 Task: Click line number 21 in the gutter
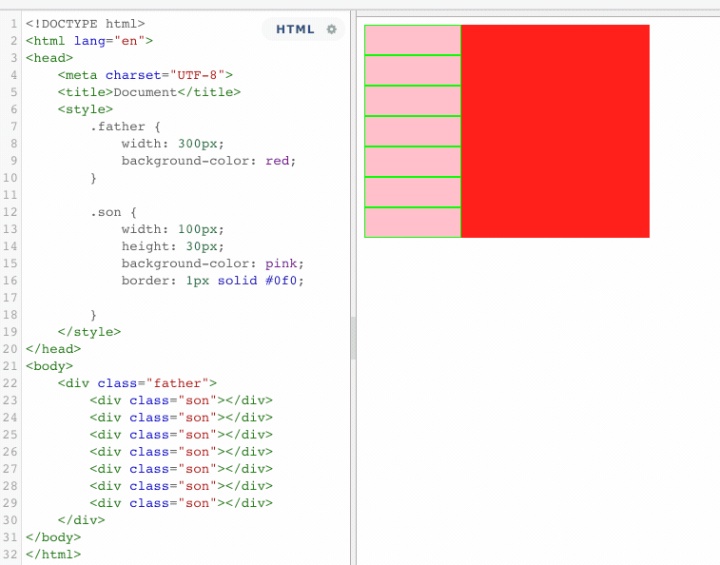click(x=11, y=366)
